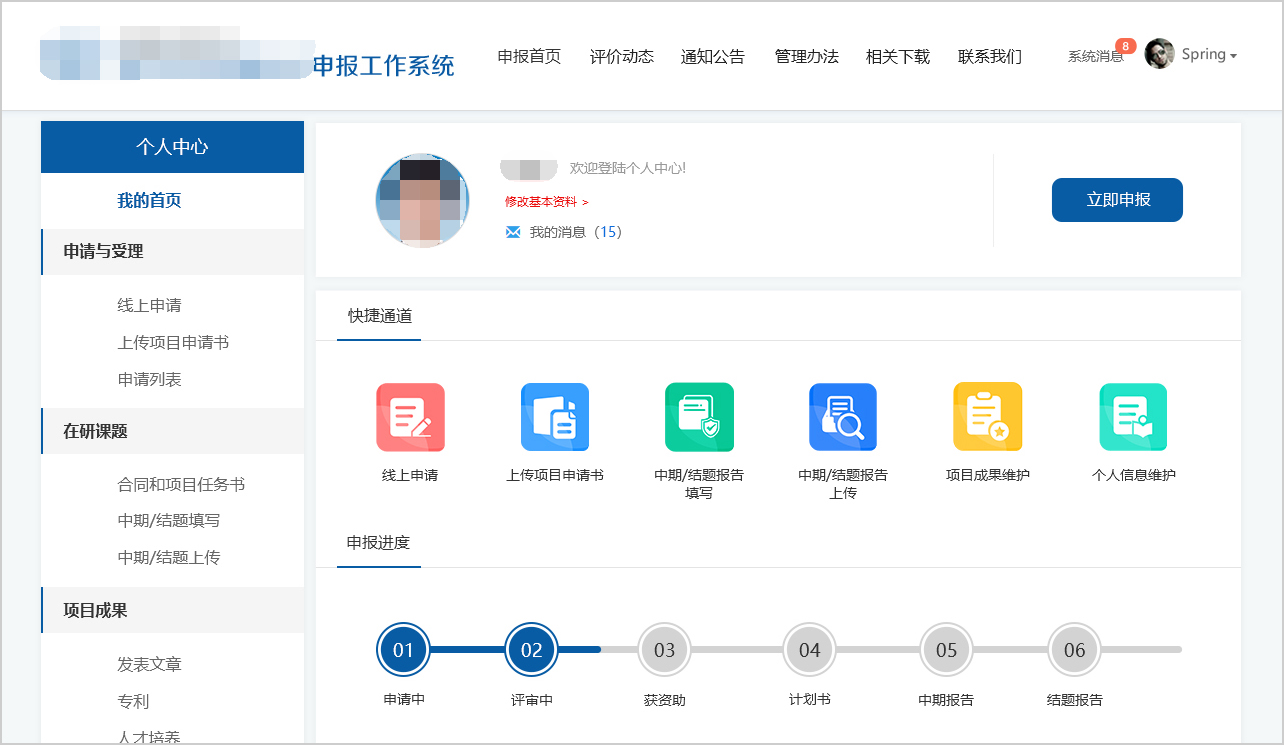The width and height of the screenshot is (1284, 745).
Task: Click the 项目成果维护 clipboard icon
Action: [x=988, y=417]
